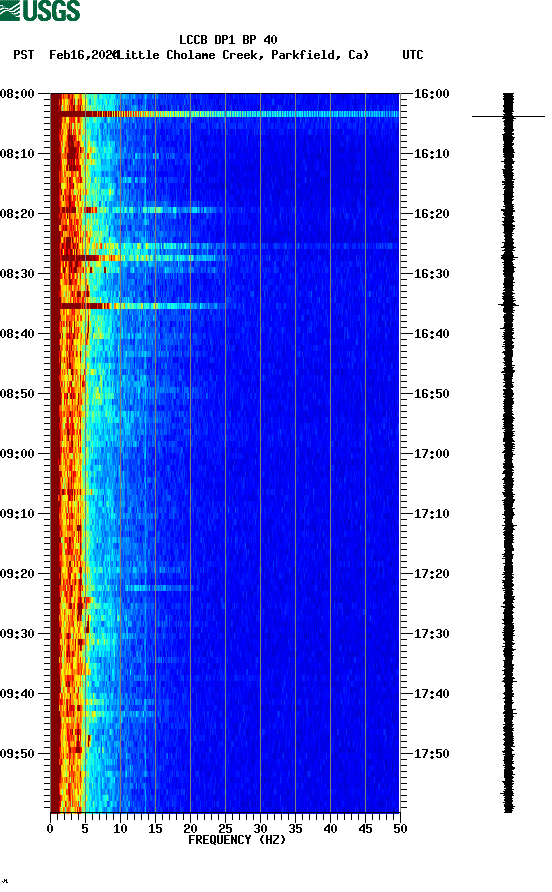Click the 15 Hz frequency axis label
This screenshot has height=892, width=552.
pyautogui.click(x=155, y=829)
